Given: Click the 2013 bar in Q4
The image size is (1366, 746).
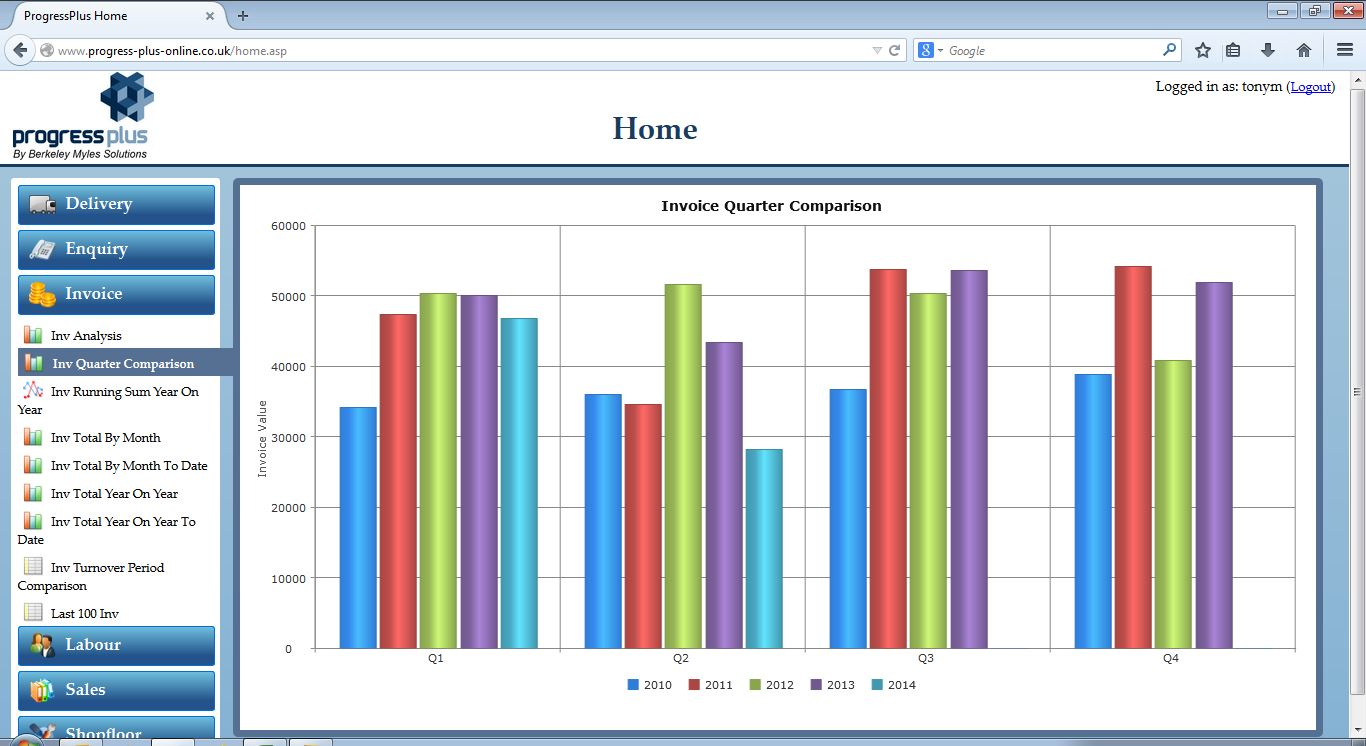Looking at the screenshot, I should click(1214, 465).
